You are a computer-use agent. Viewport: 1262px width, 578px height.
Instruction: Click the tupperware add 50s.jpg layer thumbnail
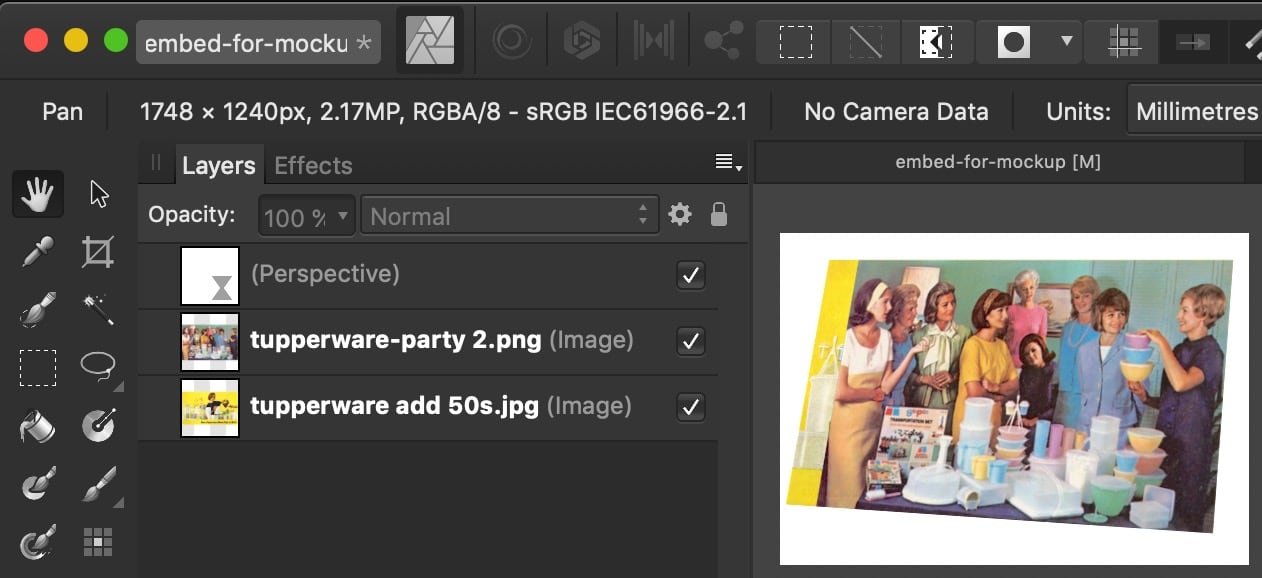210,407
